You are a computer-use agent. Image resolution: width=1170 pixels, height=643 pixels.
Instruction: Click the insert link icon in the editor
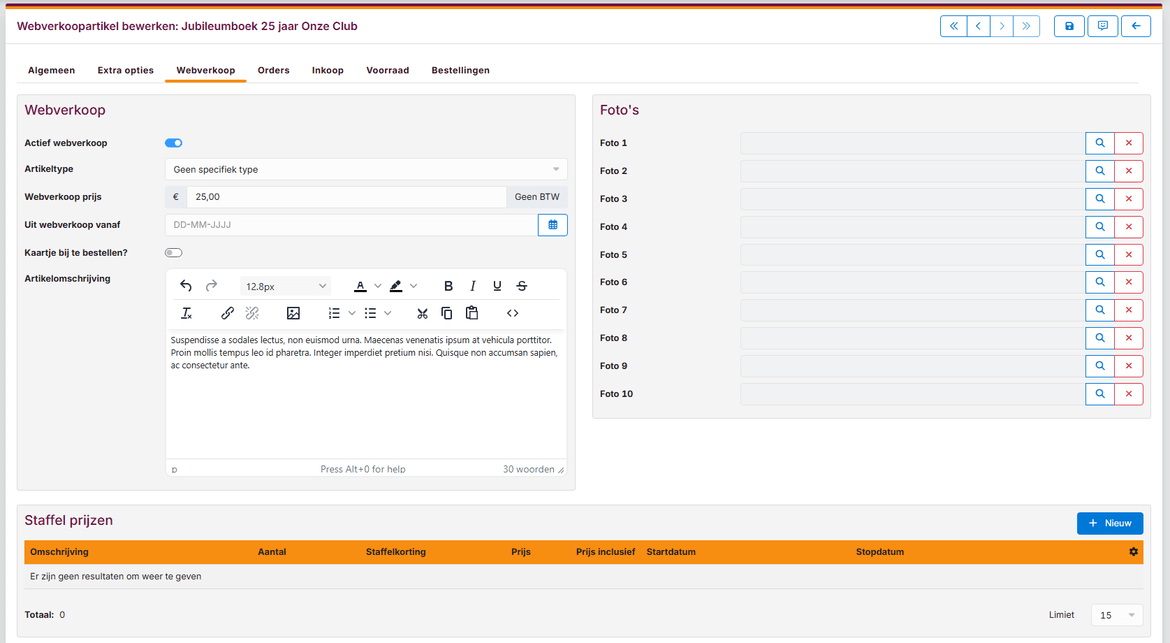point(227,313)
